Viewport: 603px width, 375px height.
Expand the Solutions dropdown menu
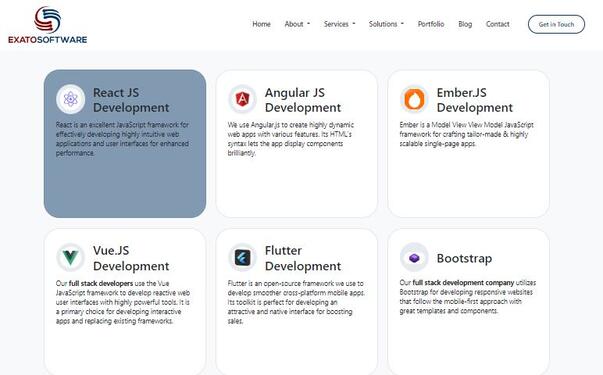(386, 24)
